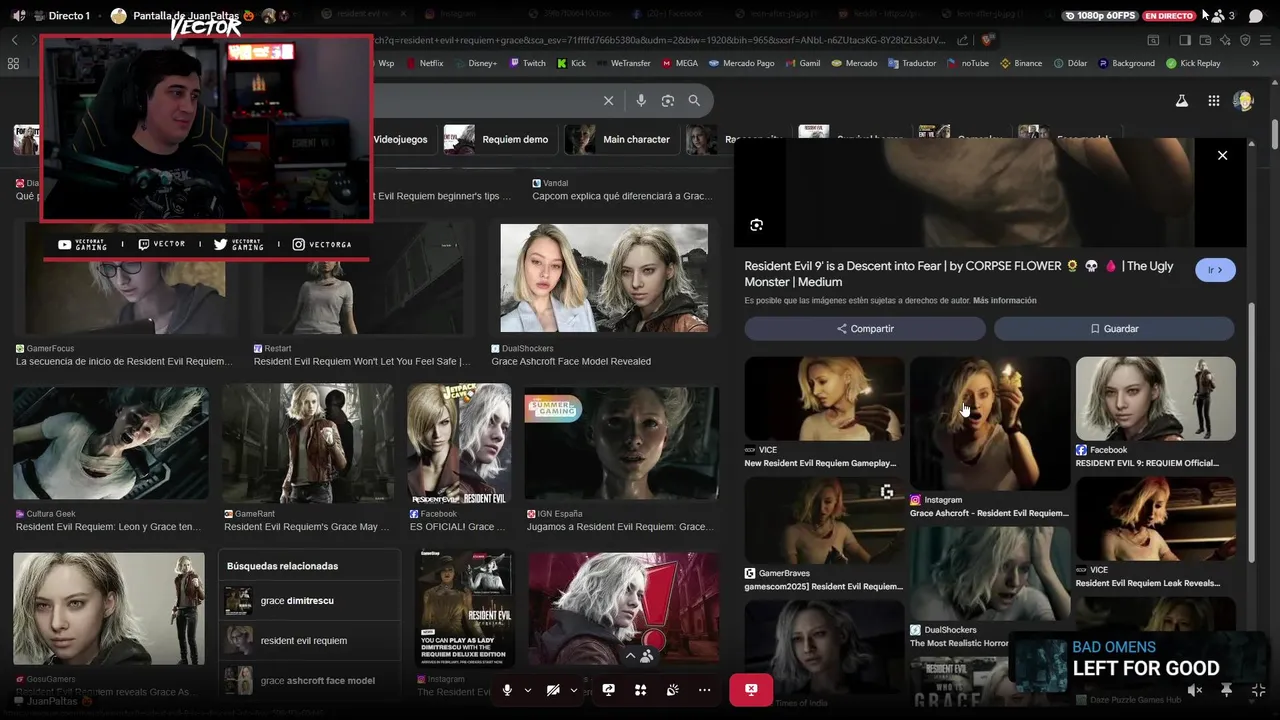Viewport: 1280px width, 720px height.
Task: Open the browser wallet icon
Action: click(1205, 40)
